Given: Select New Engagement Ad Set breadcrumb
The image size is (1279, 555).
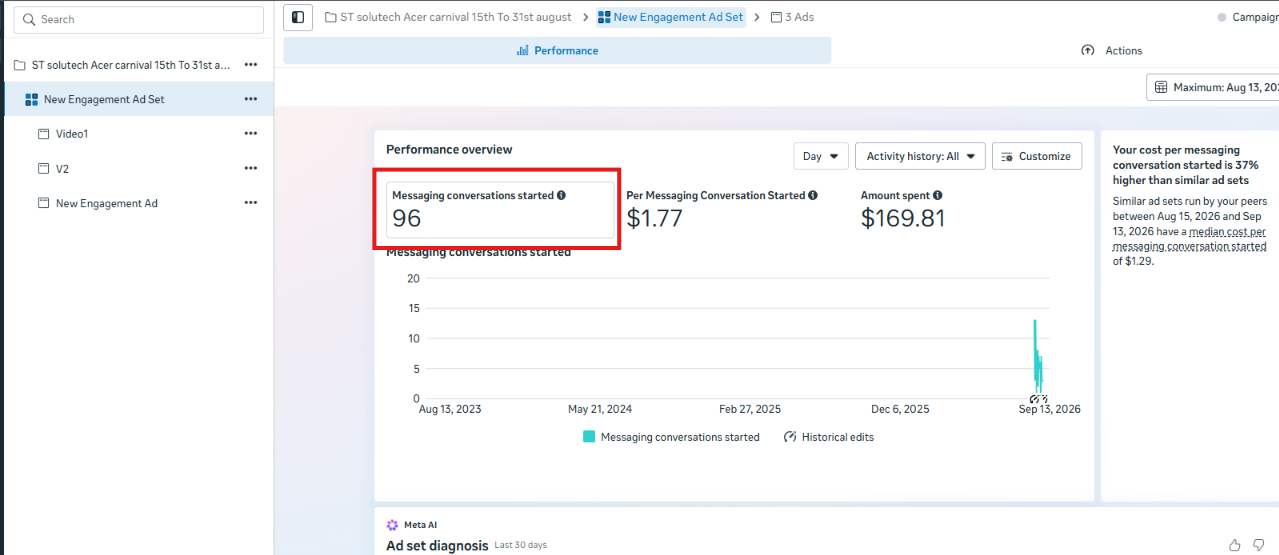Looking at the screenshot, I should [x=670, y=17].
